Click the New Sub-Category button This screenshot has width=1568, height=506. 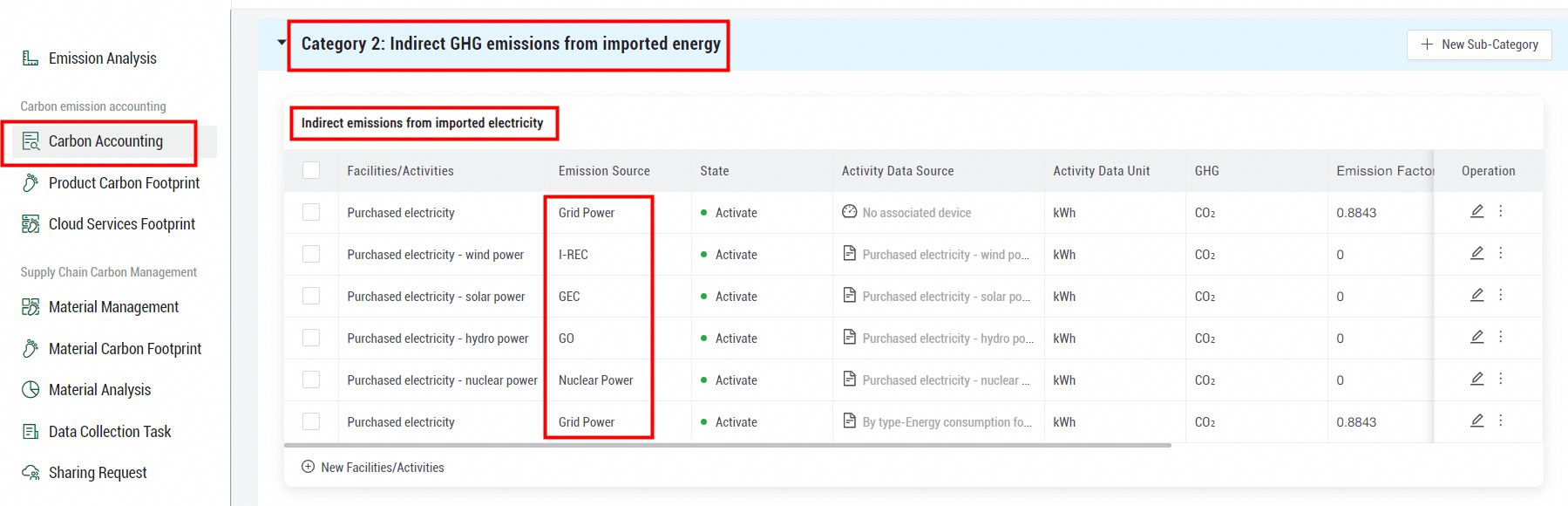pyautogui.click(x=1478, y=44)
